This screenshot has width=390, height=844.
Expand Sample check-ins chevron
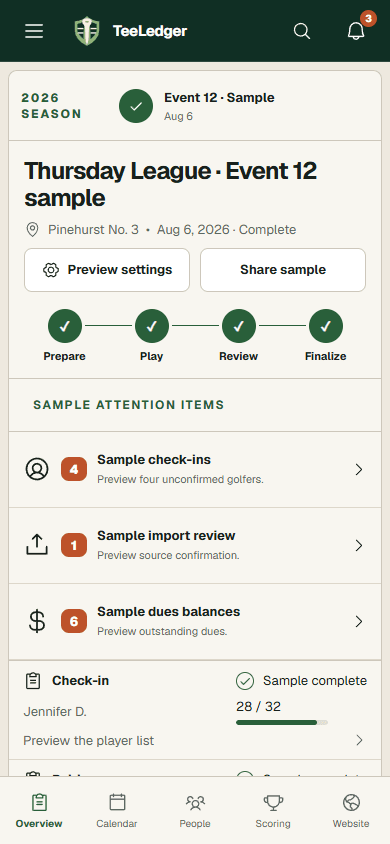click(x=359, y=469)
